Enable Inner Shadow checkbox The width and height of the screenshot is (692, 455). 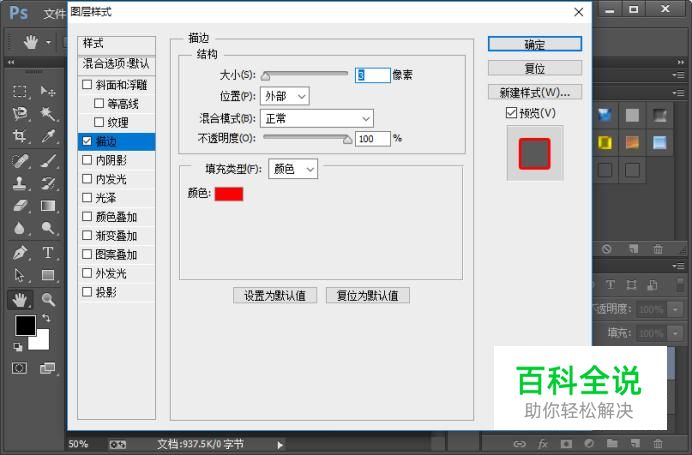87,160
